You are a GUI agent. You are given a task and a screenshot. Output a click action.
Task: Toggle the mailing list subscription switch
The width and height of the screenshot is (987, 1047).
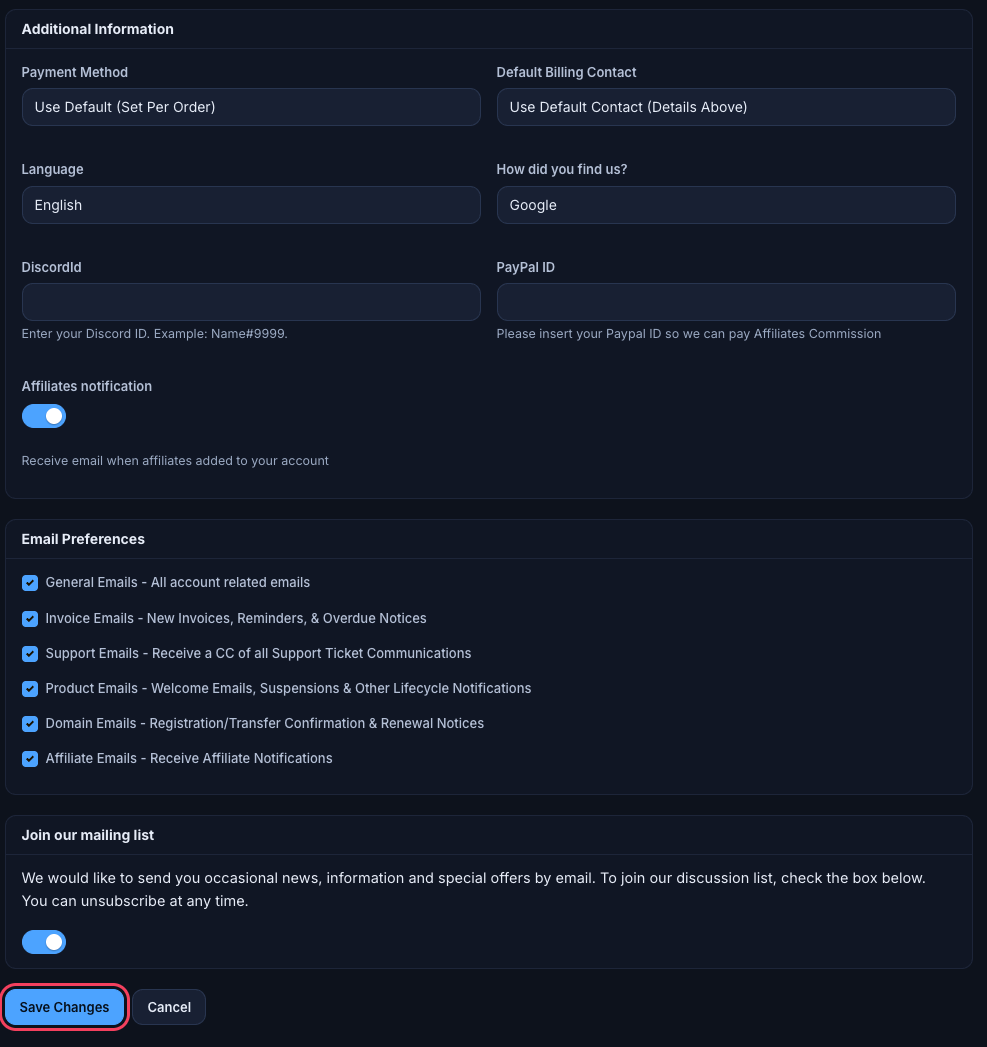[x=44, y=942]
